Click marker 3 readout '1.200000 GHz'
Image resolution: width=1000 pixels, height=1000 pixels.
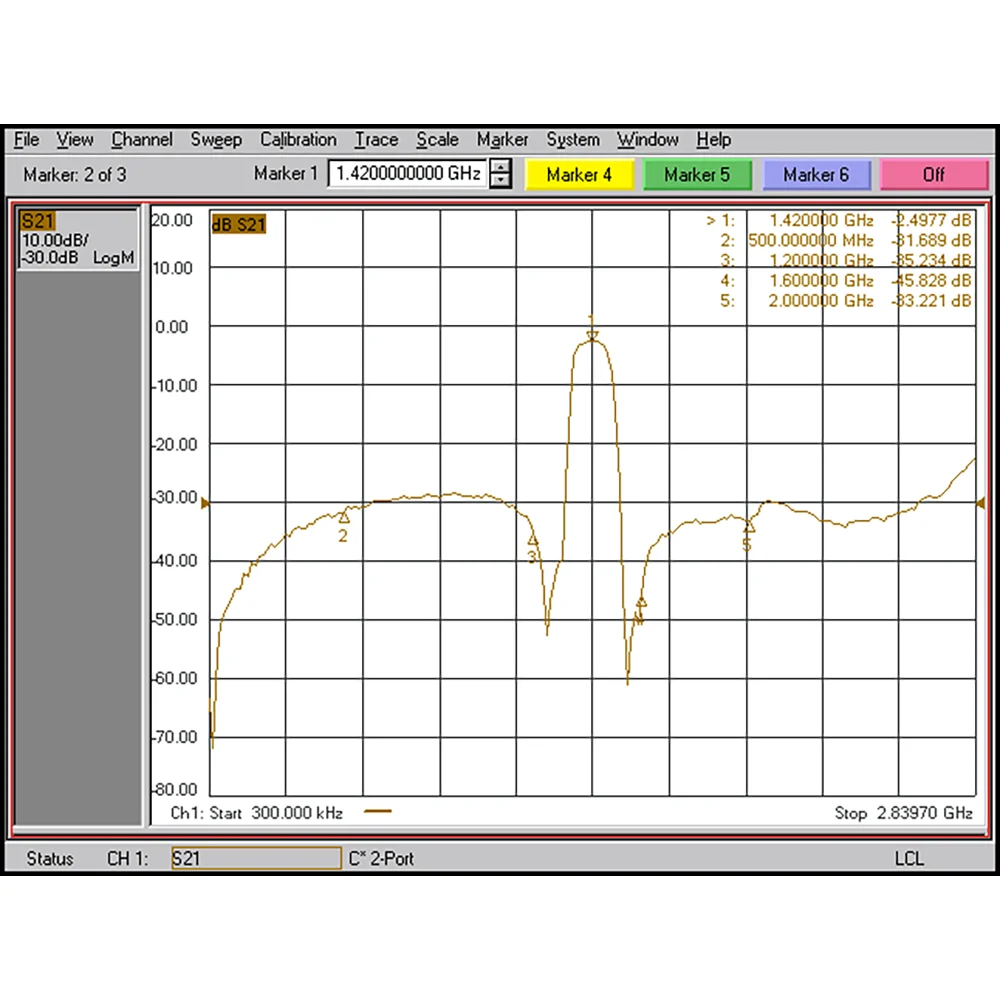(821, 260)
